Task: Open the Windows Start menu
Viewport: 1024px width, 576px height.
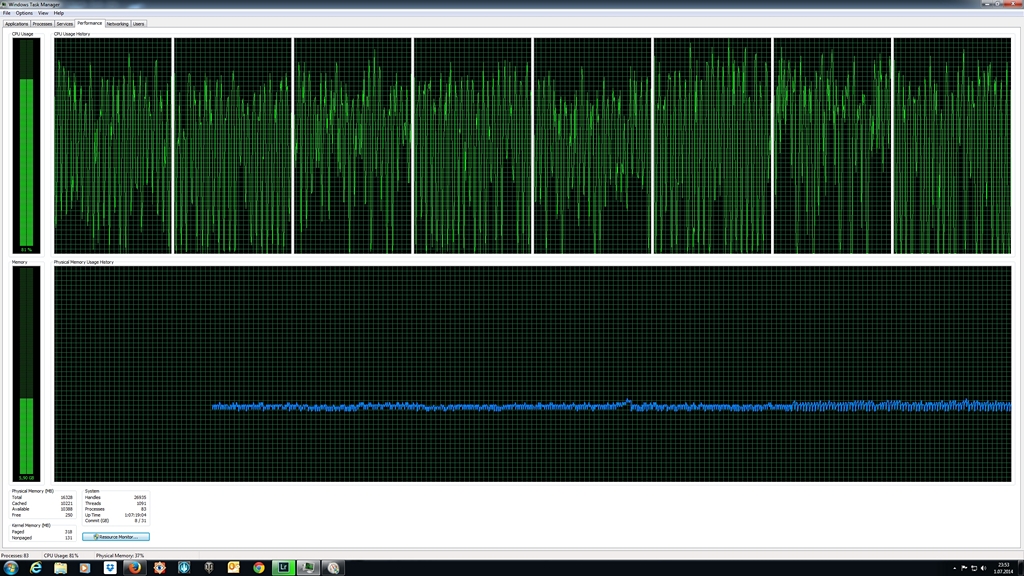Action: click(x=10, y=568)
